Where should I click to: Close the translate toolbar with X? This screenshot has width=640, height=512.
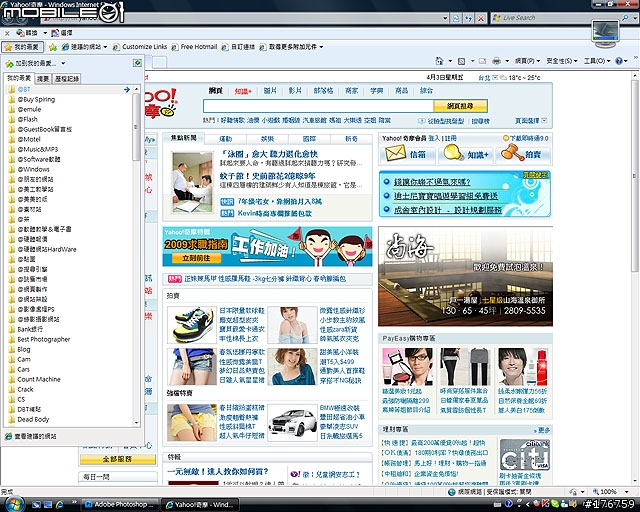(7, 33)
